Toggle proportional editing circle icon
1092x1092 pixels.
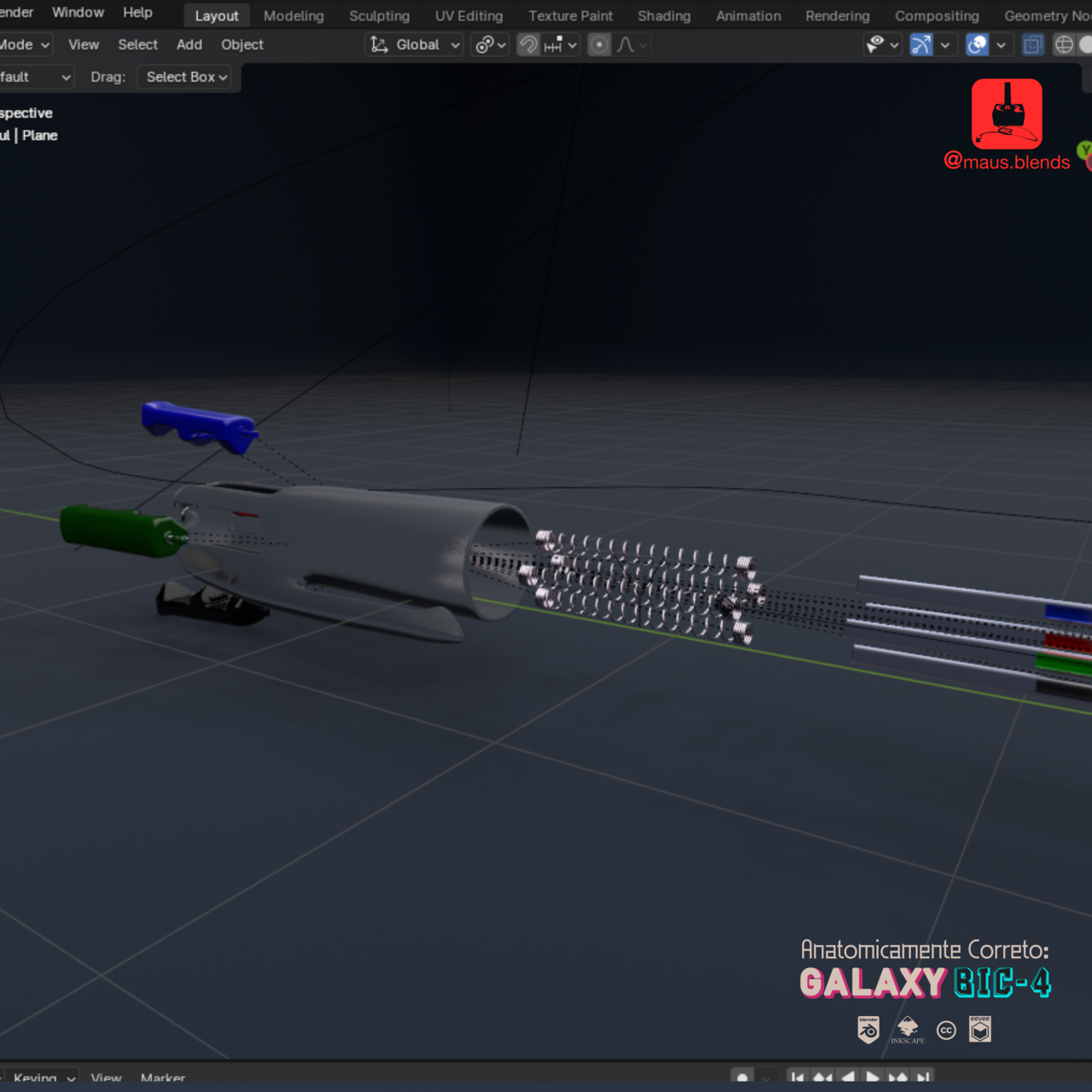pyautogui.click(x=600, y=44)
